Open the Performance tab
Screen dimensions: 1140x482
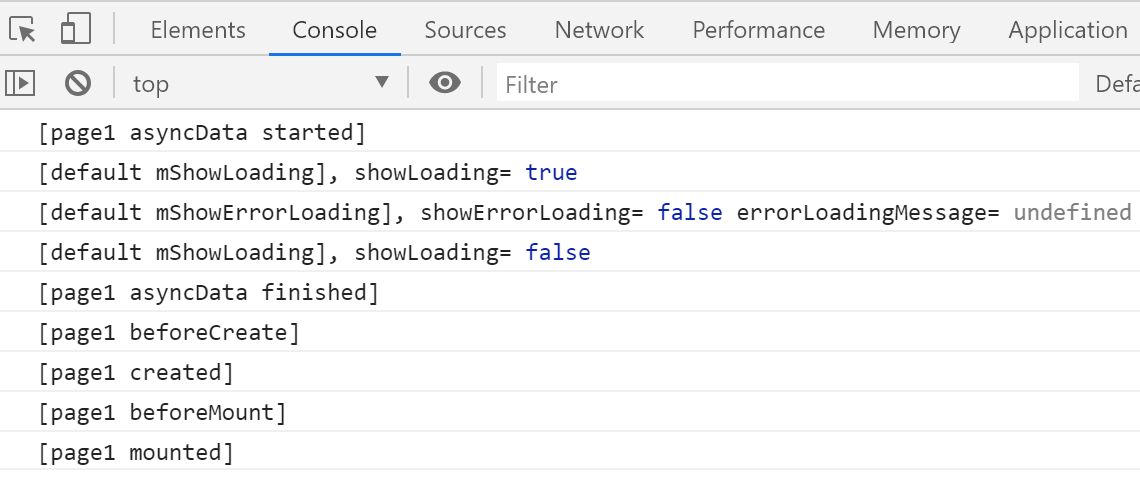(x=758, y=30)
